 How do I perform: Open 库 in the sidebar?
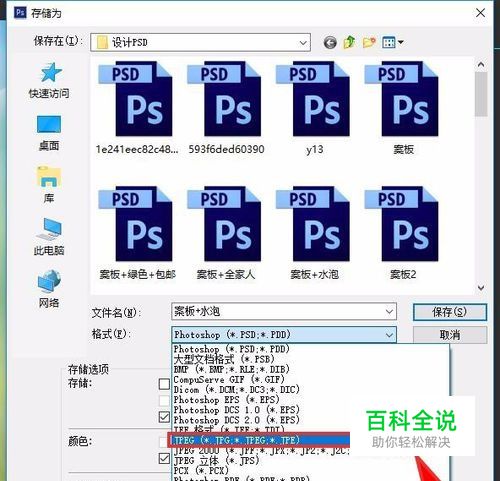(49, 185)
